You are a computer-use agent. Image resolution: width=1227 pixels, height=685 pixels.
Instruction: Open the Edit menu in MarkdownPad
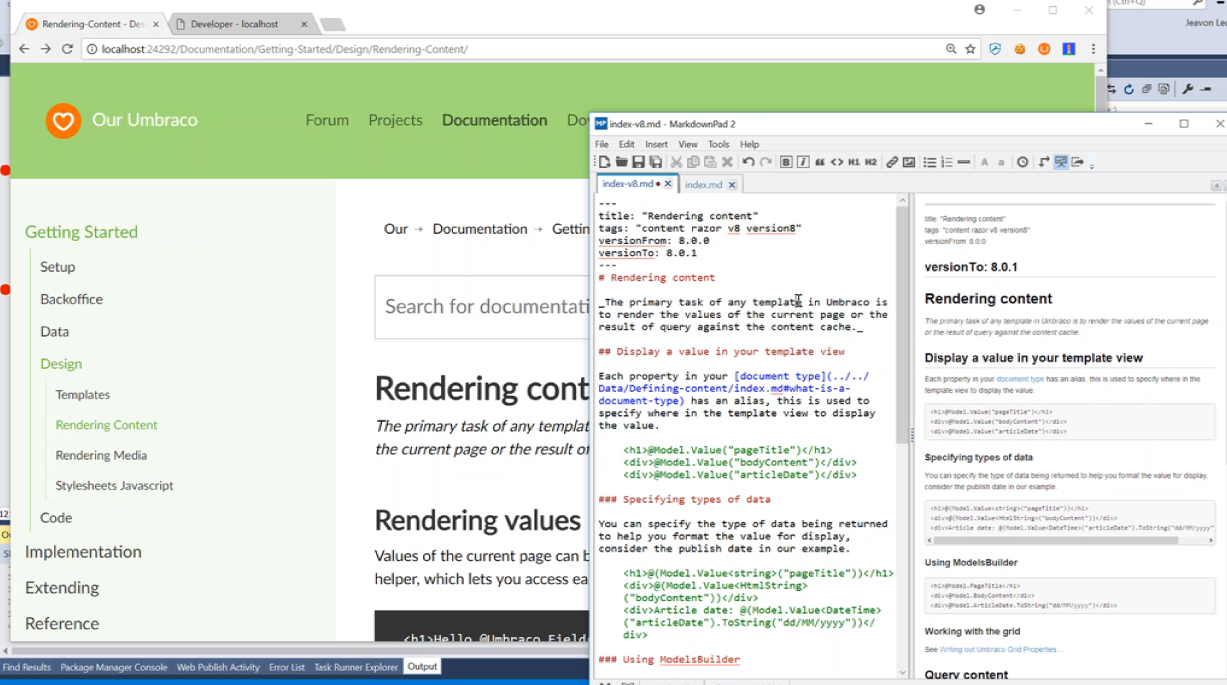pyautogui.click(x=627, y=144)
